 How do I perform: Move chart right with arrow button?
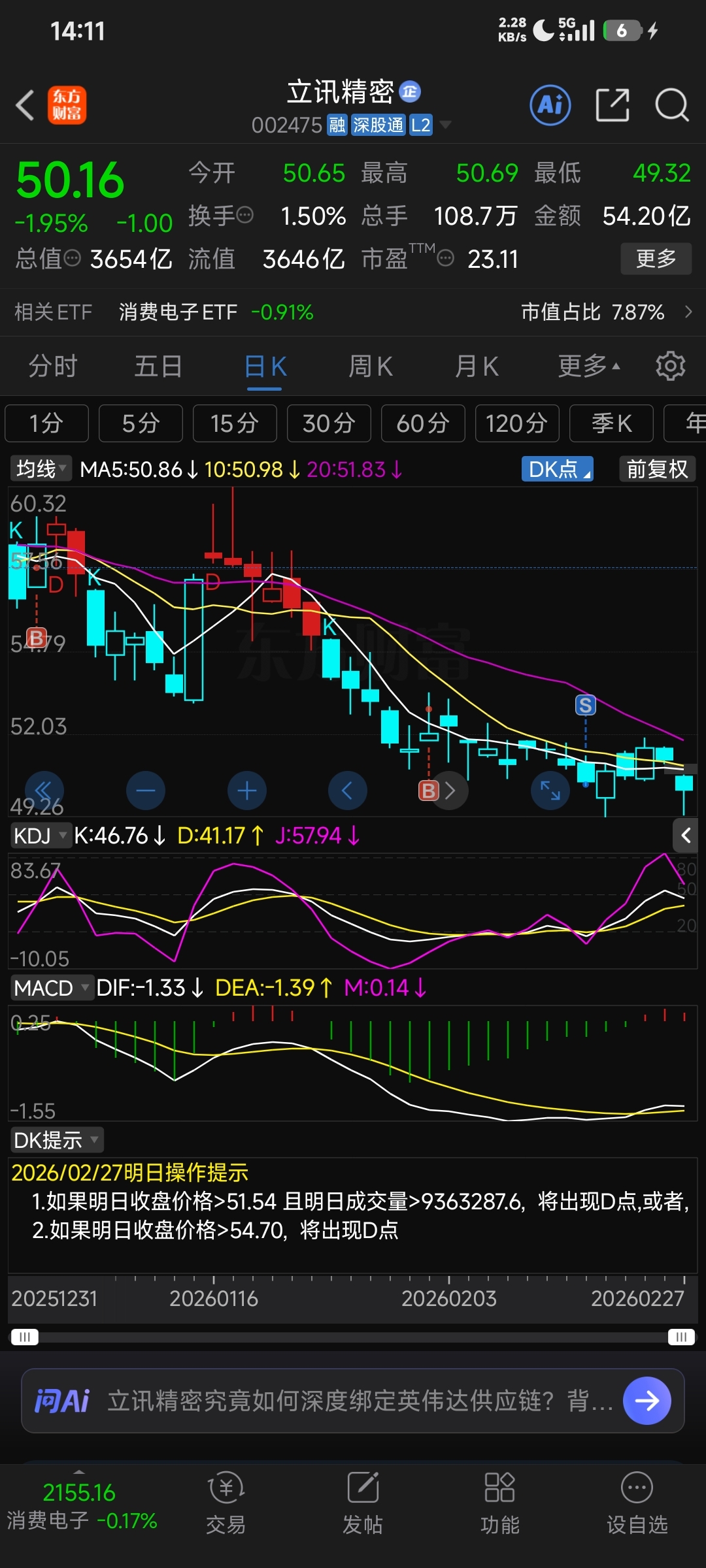click(450, 791)
